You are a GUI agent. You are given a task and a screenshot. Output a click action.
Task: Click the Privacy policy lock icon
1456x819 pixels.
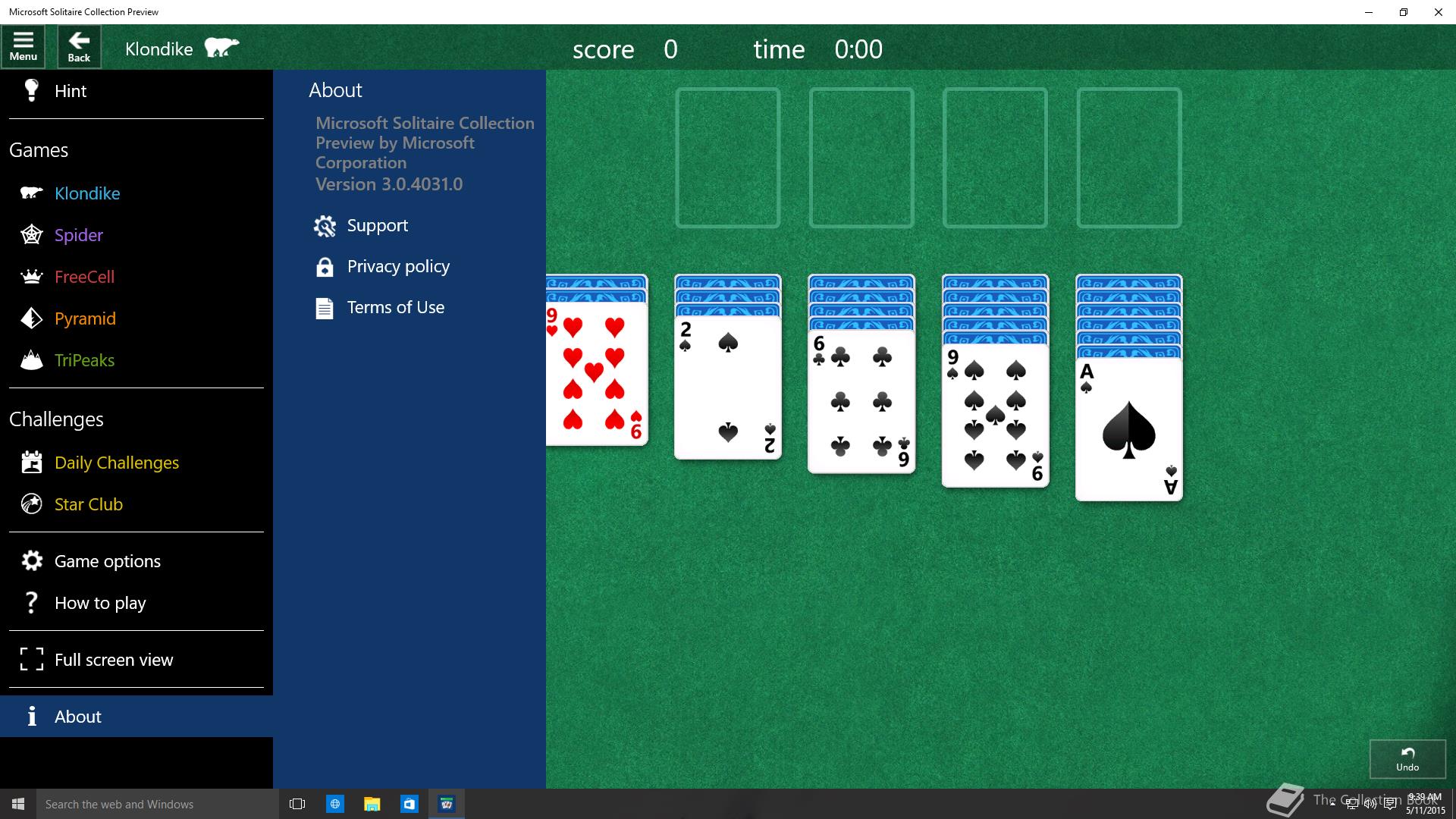coord(325,266)
